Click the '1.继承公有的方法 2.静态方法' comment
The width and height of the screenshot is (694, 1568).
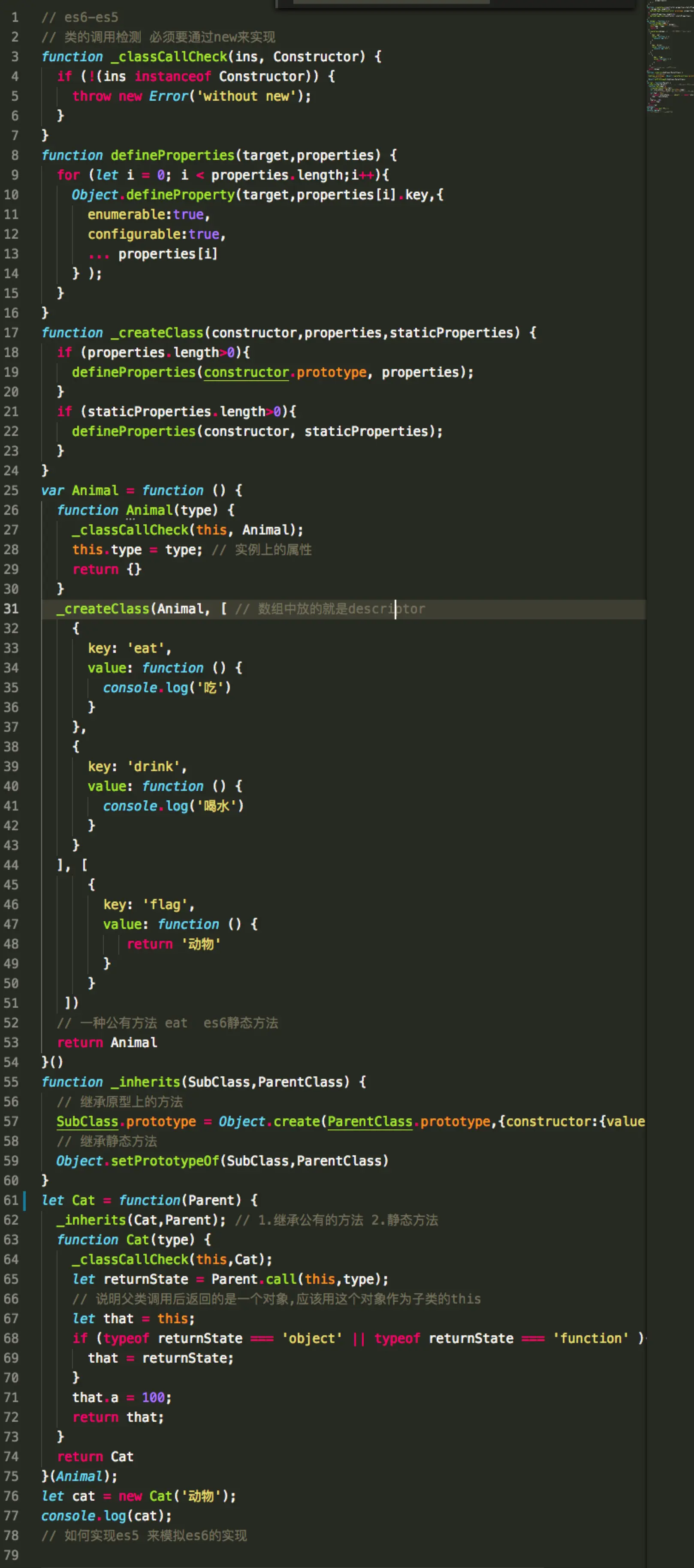pos(348,1220)
